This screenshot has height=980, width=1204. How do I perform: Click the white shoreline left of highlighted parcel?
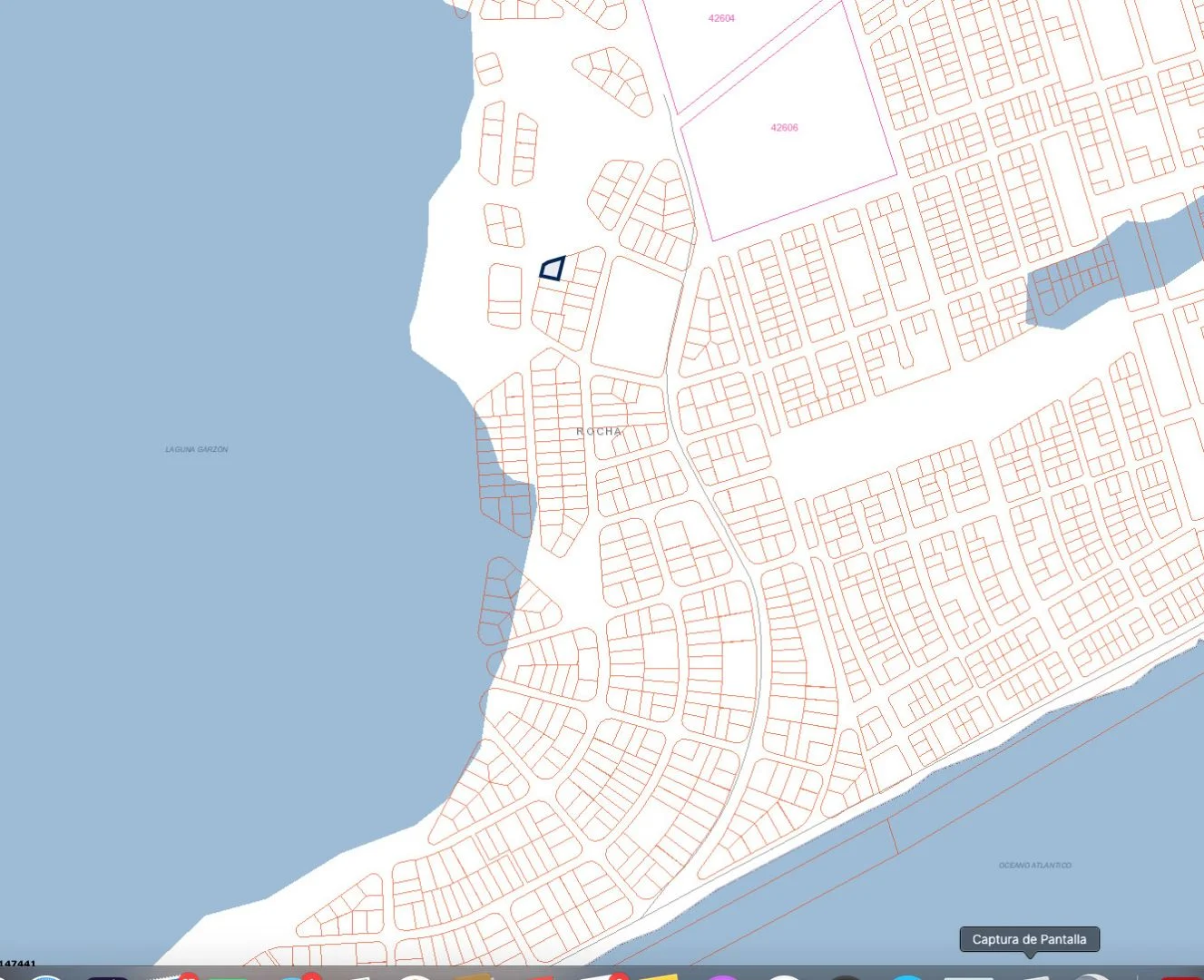point(454,272)
